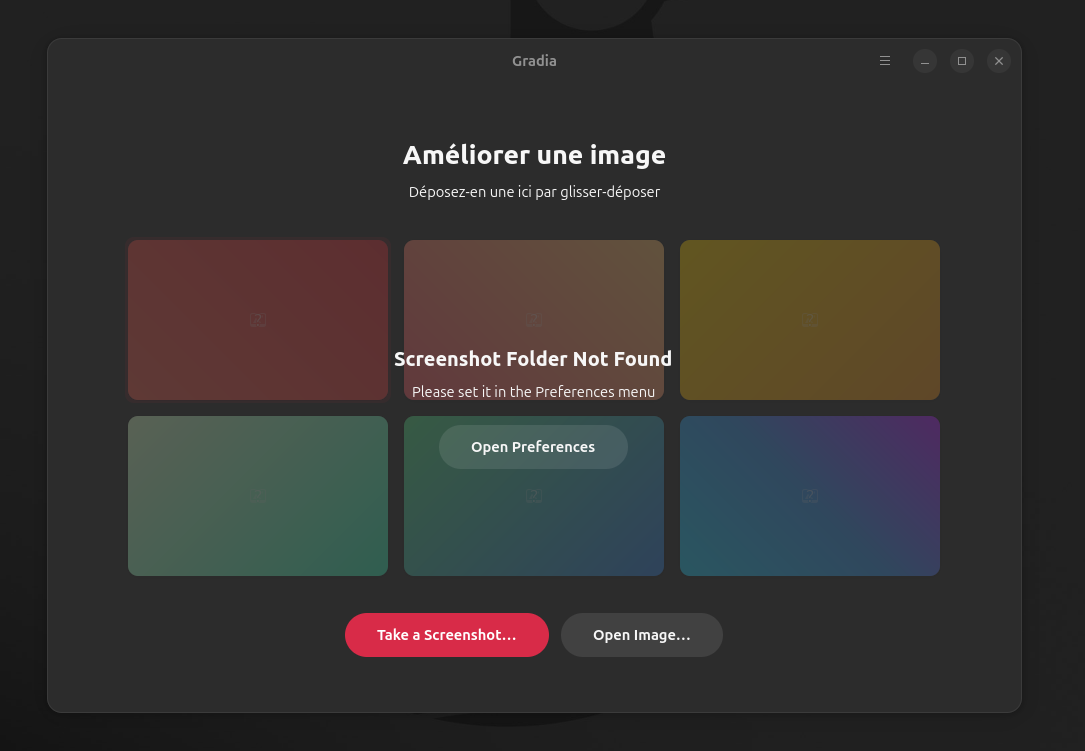Click the placeholder icon in the green-blue tile
The width and height of the screenshot is (1085, 751).
tap(534, 496)
